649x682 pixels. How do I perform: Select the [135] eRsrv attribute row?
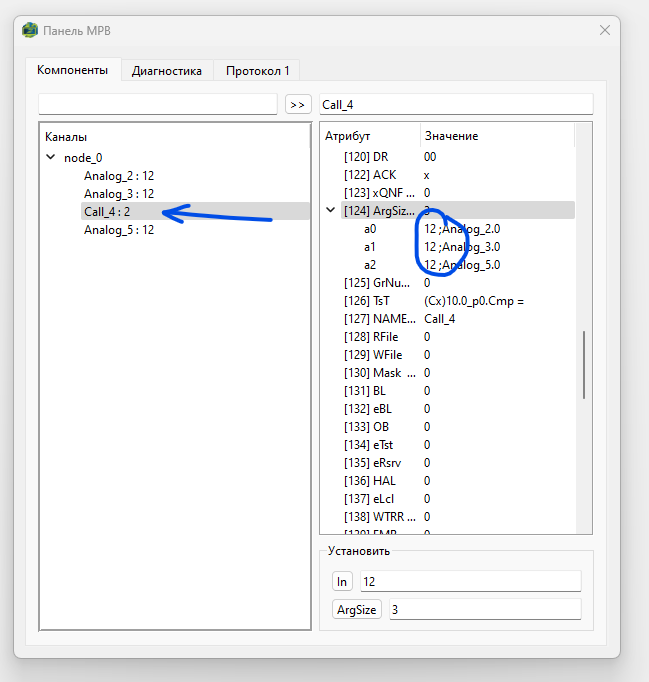[458, 463]
